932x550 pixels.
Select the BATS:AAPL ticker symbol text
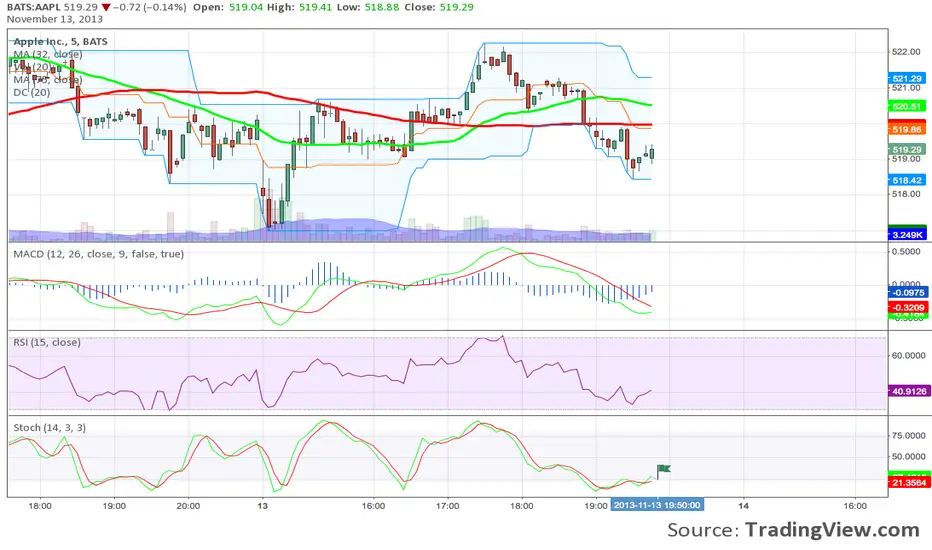coord(34,7)
